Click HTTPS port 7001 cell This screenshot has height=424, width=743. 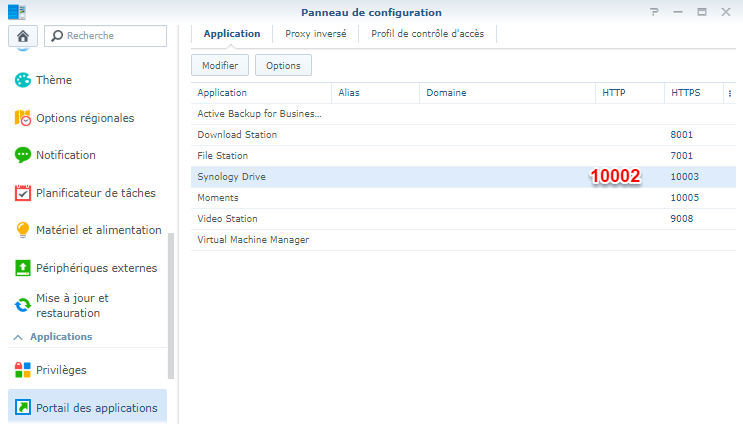pos(681,155)
